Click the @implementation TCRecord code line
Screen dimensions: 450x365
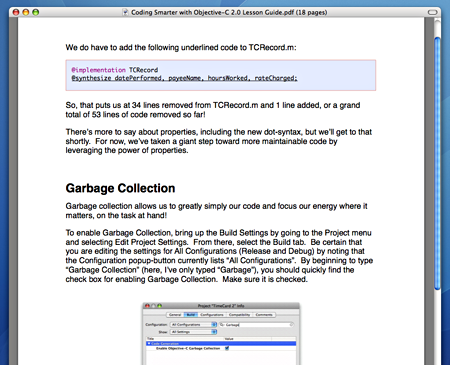(115, 70)
